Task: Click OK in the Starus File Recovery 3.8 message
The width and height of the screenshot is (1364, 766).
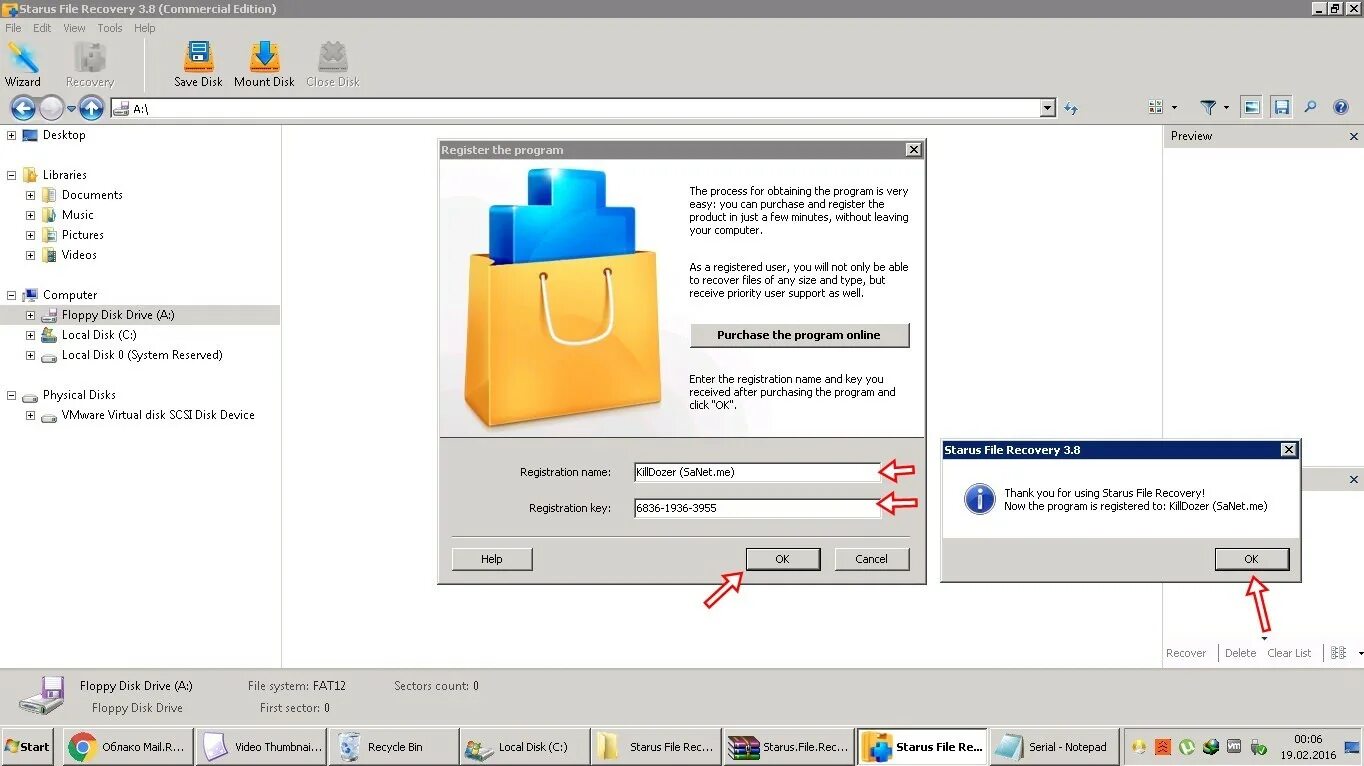Action: click(x=1251, y=559)
